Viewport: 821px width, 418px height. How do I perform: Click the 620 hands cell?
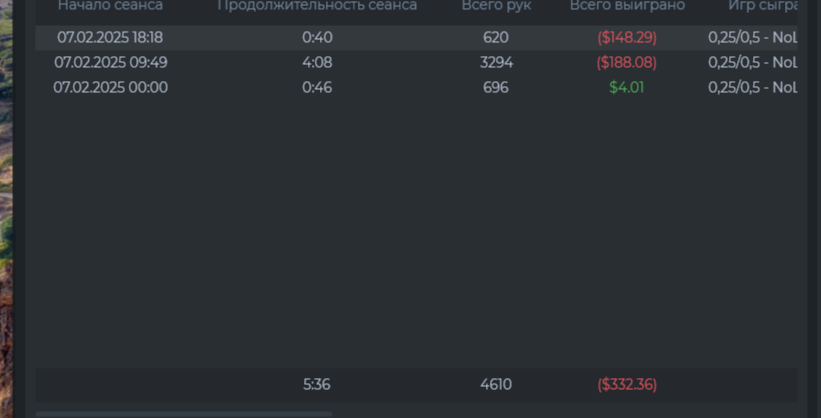pyautogui.click(x=496, y=38)
